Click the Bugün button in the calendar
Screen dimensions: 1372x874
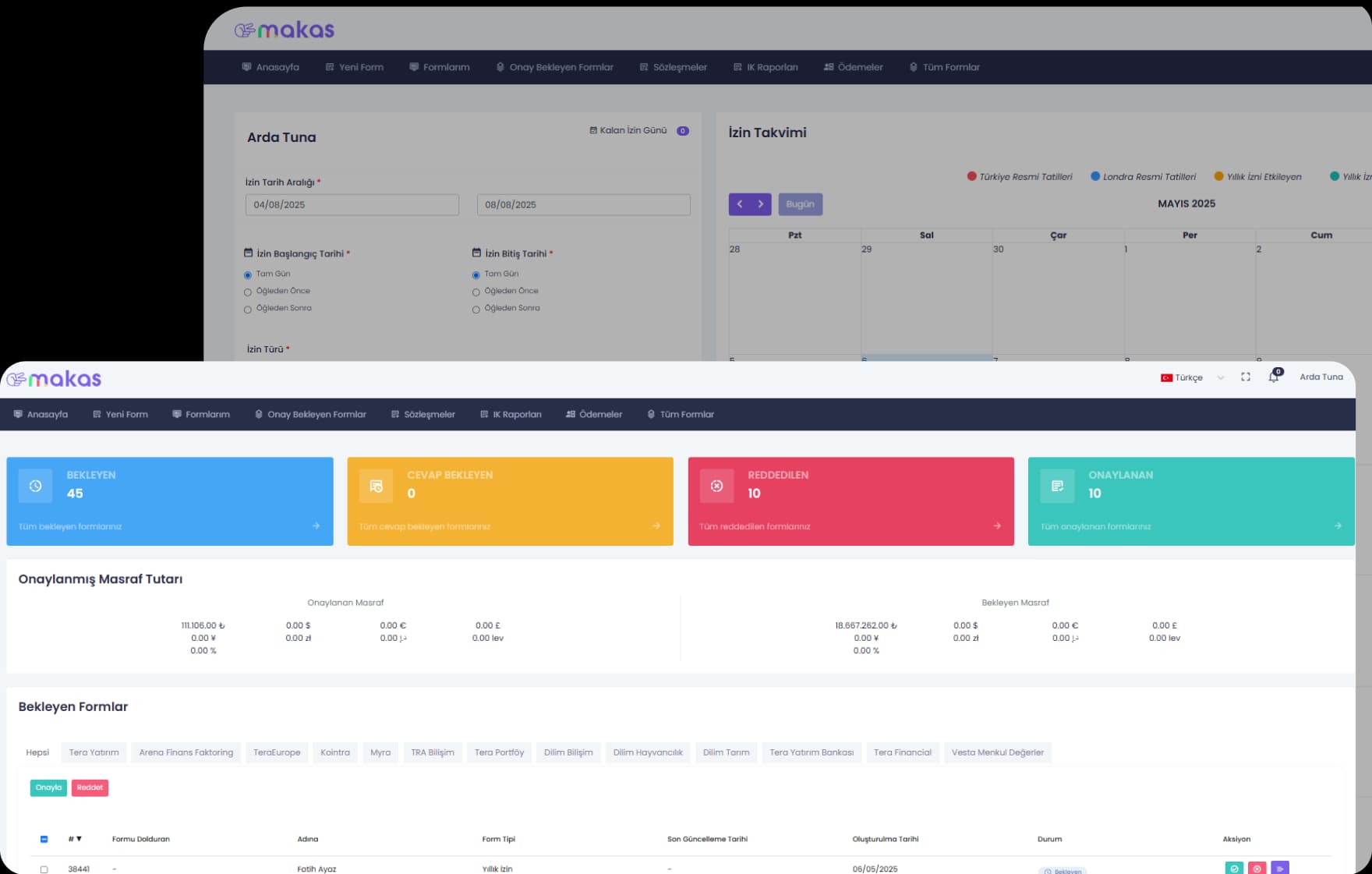[800, 204]
